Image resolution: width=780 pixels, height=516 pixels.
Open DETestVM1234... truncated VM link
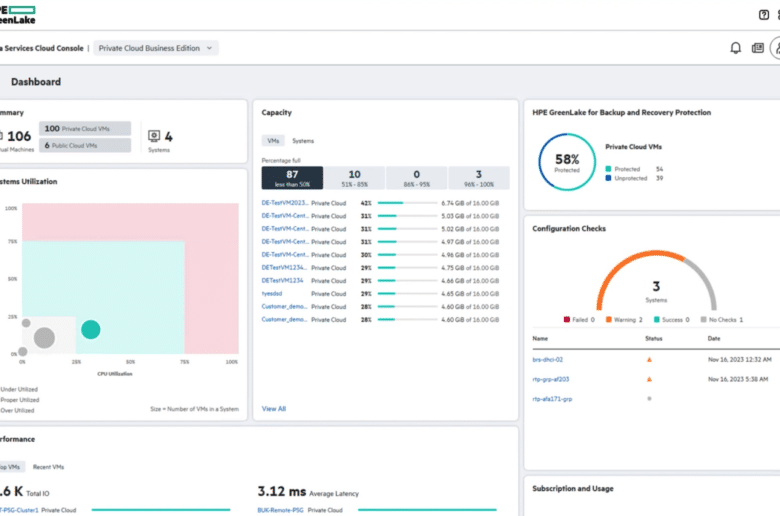[x=284, y=268]
